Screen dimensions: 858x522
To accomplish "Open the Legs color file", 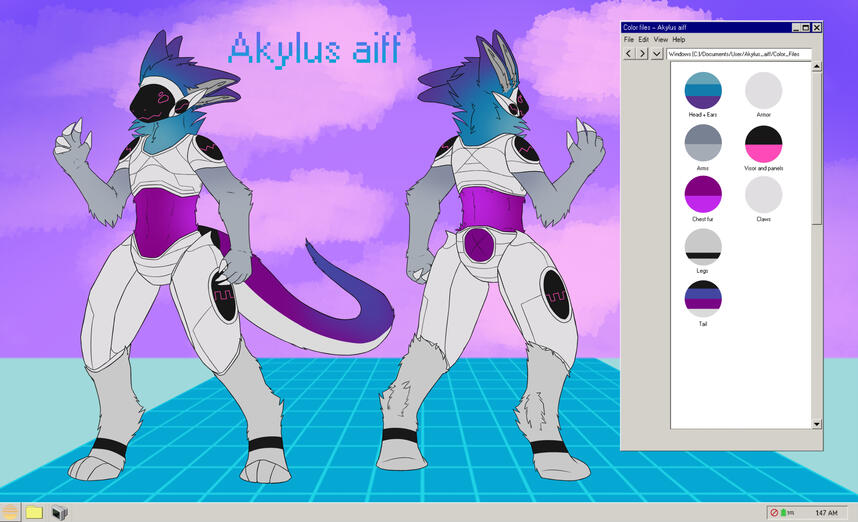I will click(x=703, y=246).
